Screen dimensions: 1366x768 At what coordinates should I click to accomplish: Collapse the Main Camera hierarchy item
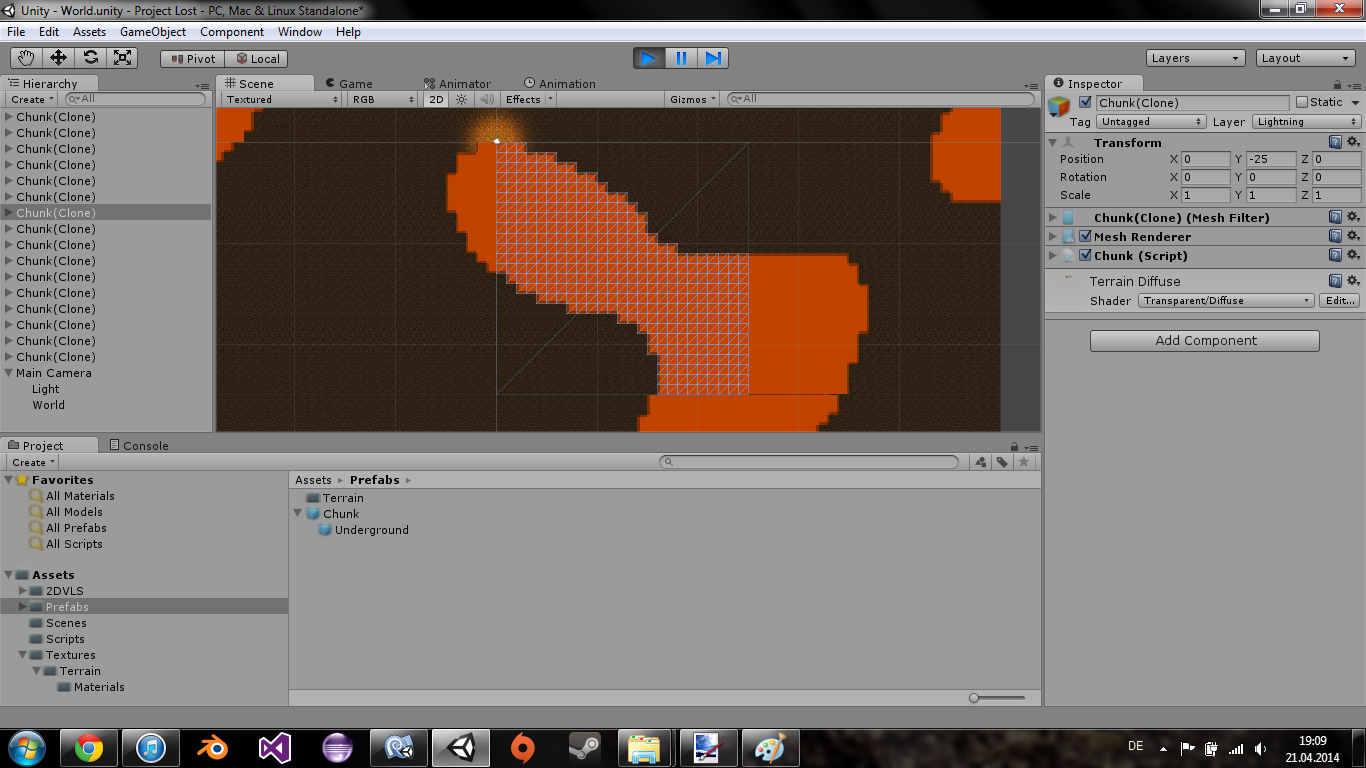tap(9, 373)
